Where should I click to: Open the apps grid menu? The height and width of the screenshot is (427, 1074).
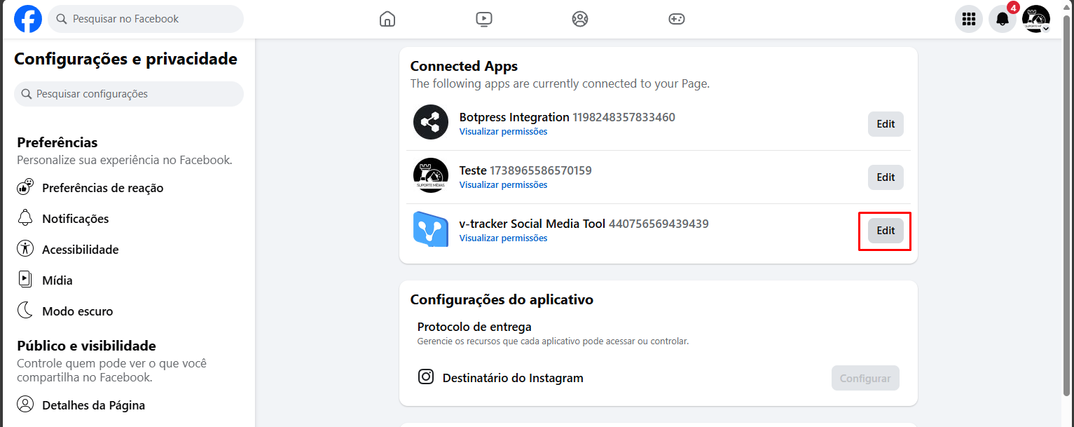tap(968, 19)
